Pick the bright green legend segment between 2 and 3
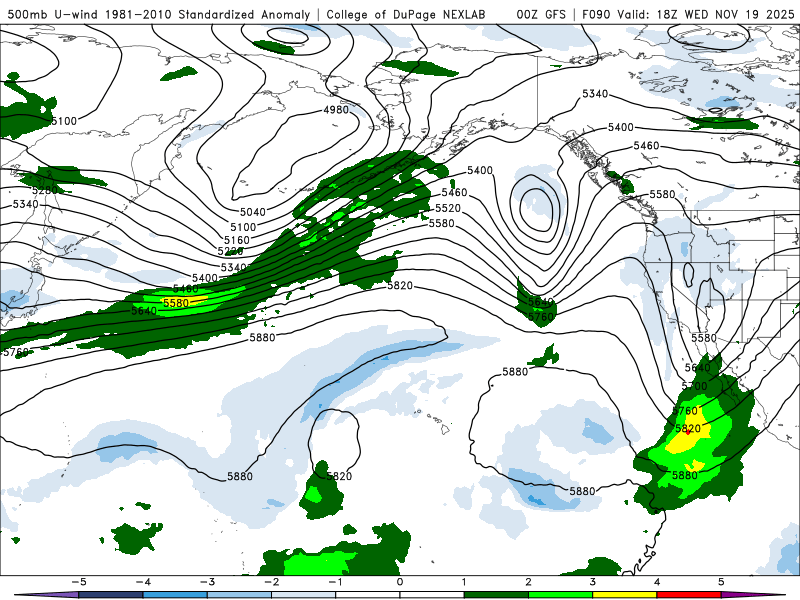This screenshot has width=800, height=600. [x=560, y=595]
